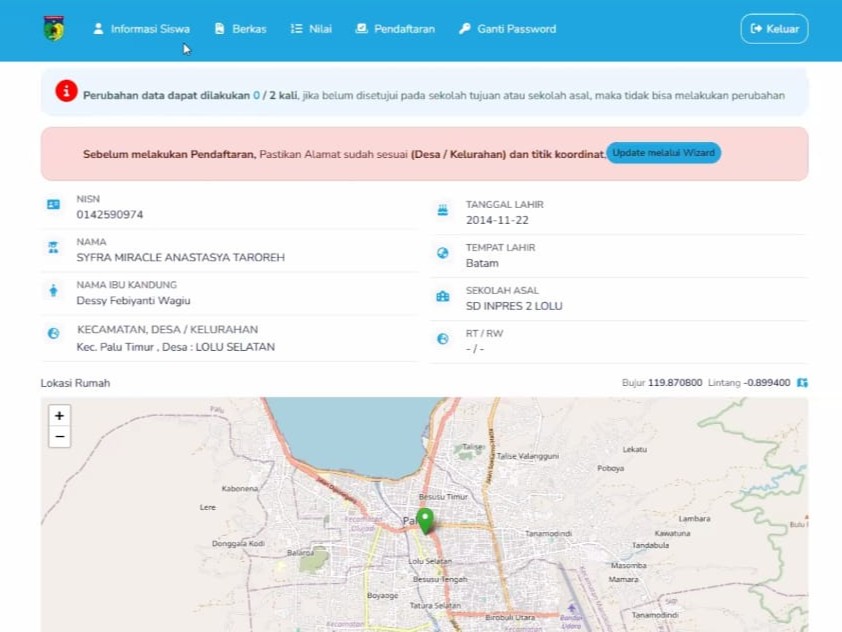Click the Keluar logout button

coord(774,29)
